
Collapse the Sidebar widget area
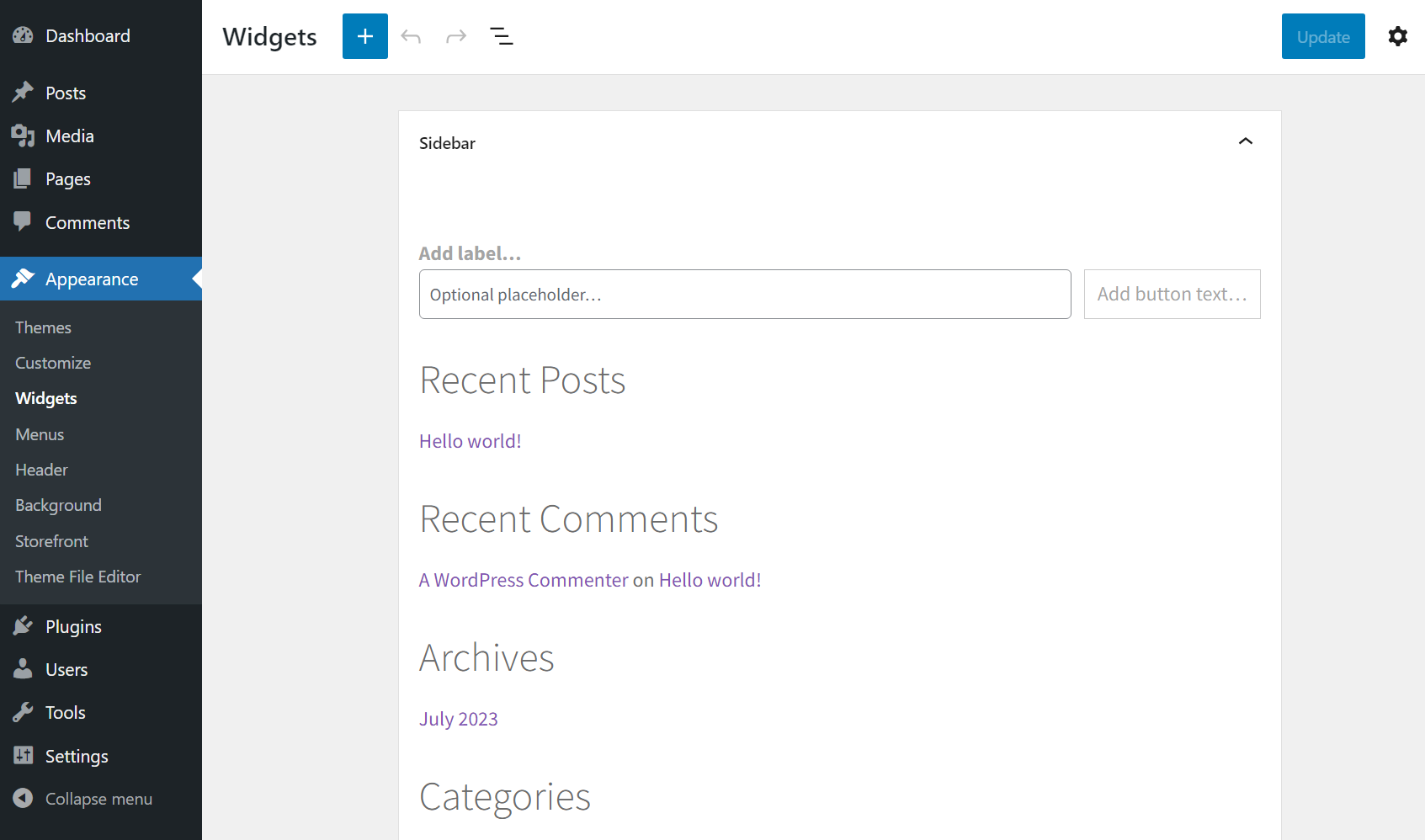(x=1246, y=141)
